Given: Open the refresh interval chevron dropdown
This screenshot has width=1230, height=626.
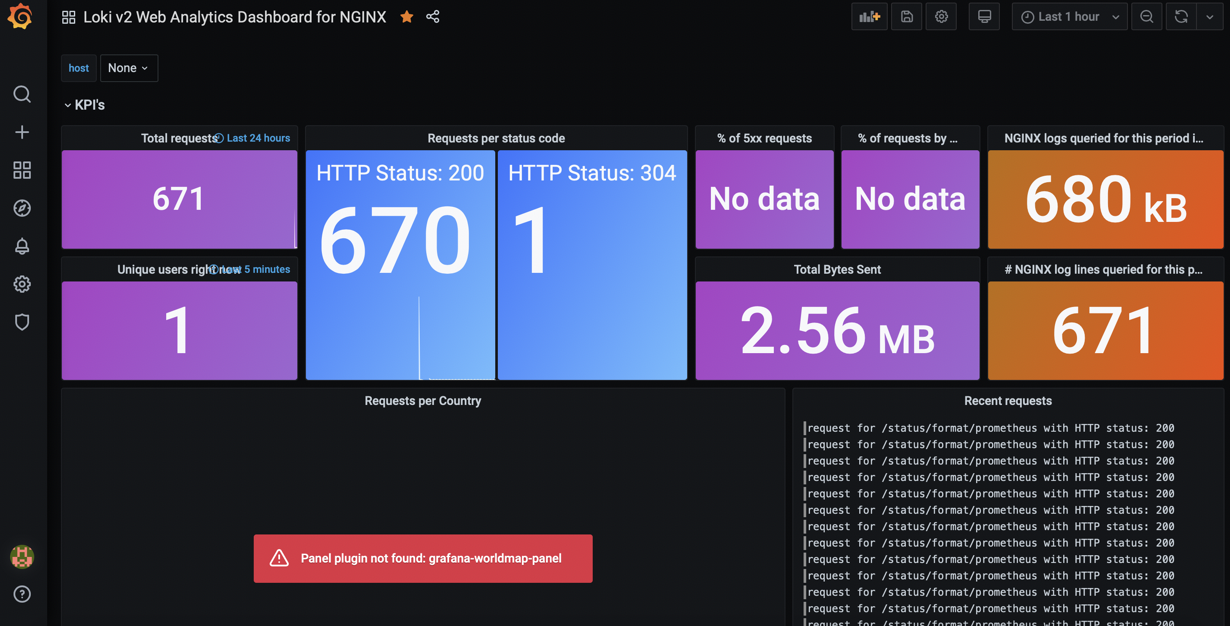Looking at the screenshot, I should click(x=1209, y=16).
